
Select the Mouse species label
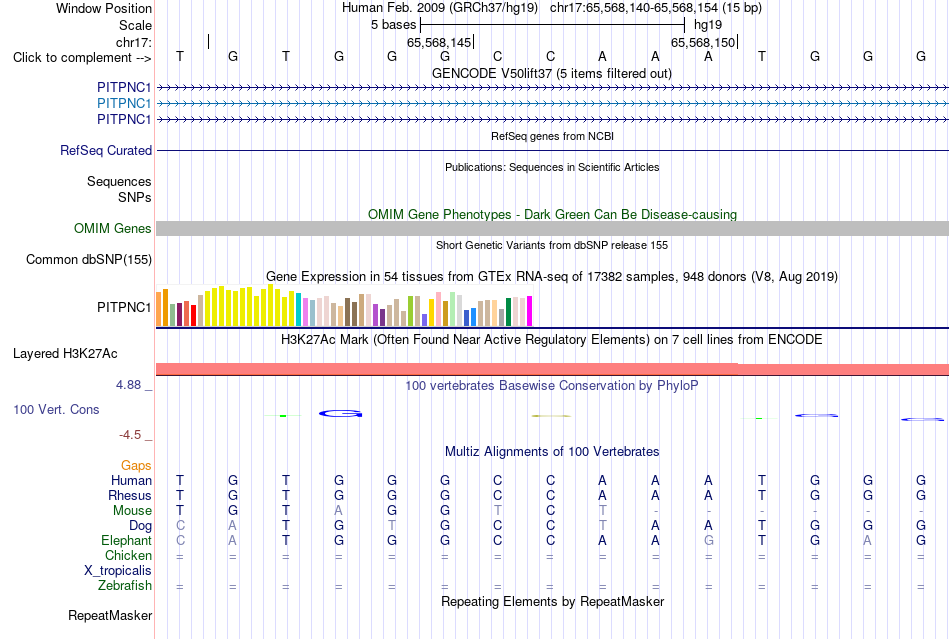pyautogui.click(x=132, y=510)
